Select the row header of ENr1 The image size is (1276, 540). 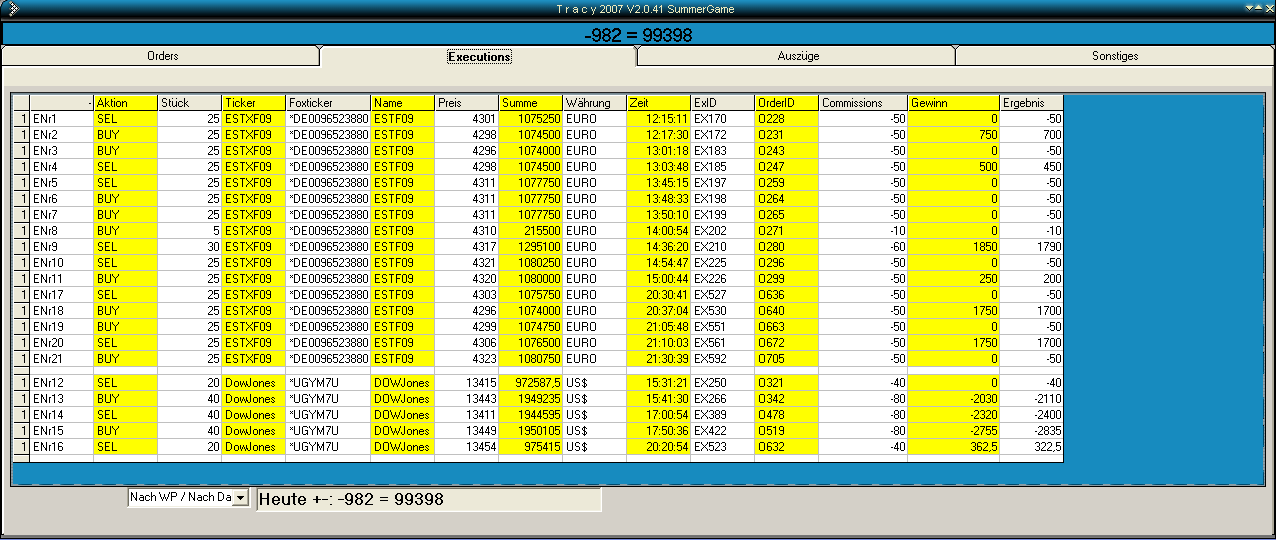pyautogui.click(x=21, y=119)
